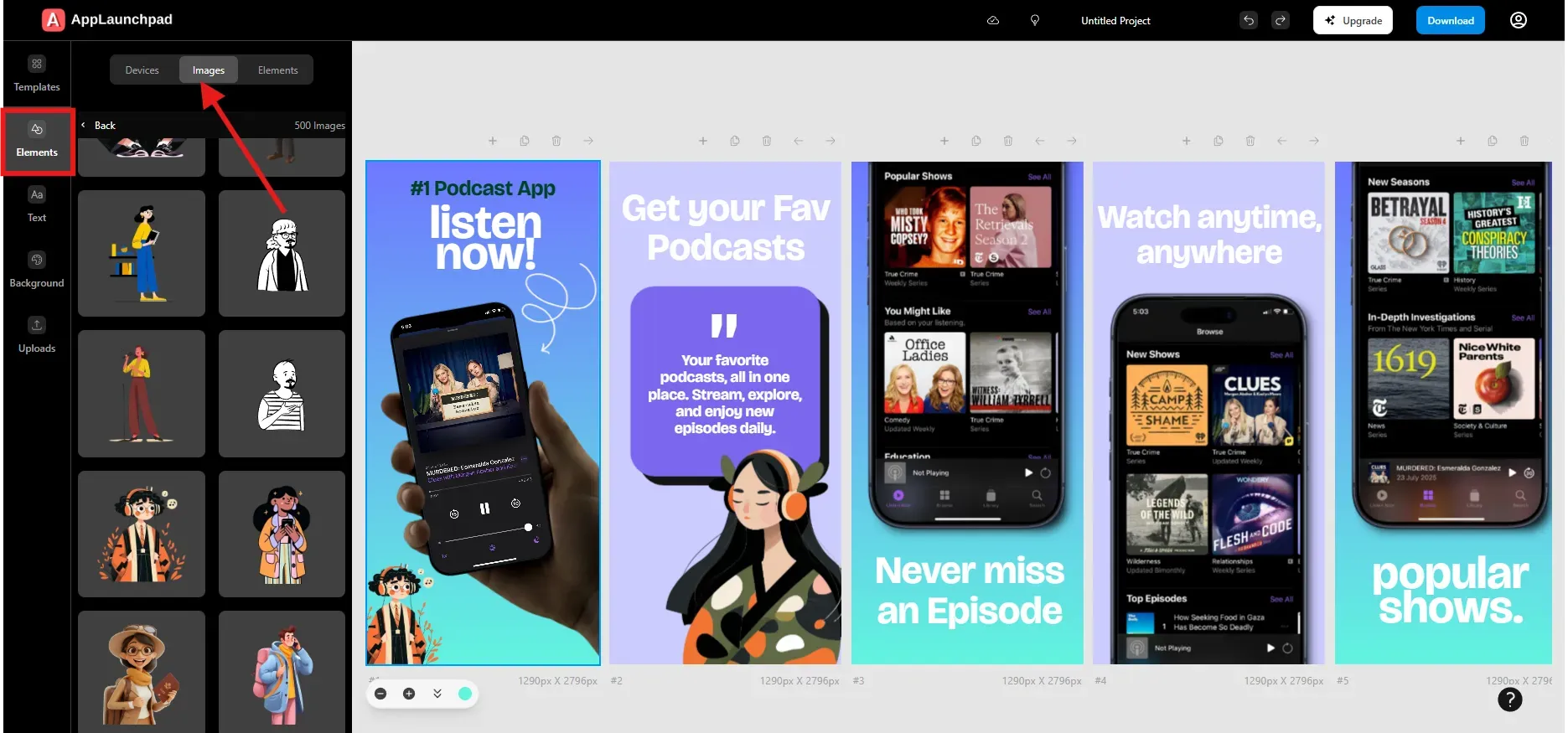Select 3D woman with hat and passport image

coord(142,672)
